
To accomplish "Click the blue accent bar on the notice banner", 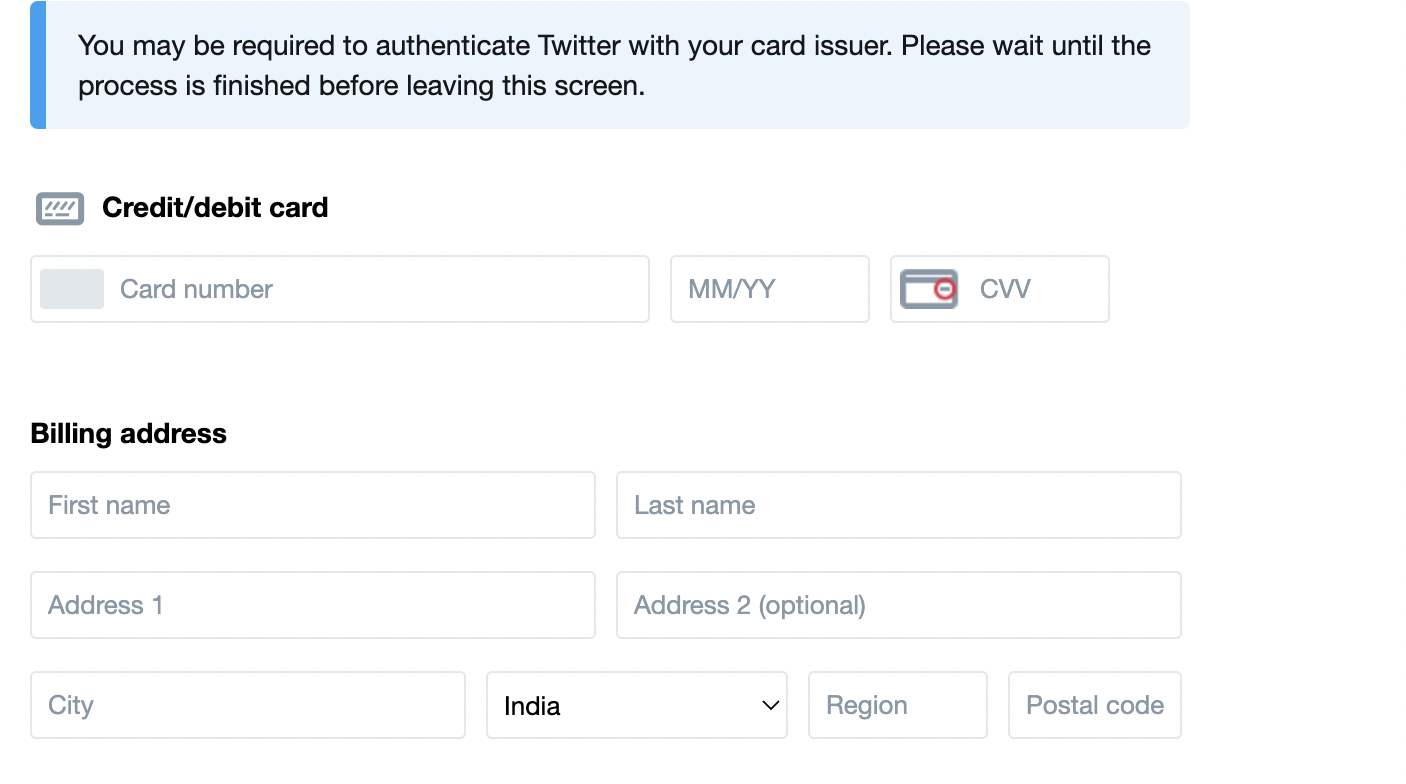I will point(38,65).
